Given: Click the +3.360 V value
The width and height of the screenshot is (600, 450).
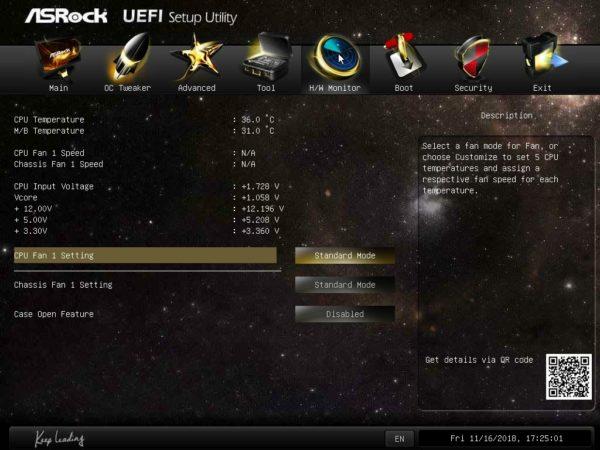Looking at the screenshot, I should click(x=260, y=231).
